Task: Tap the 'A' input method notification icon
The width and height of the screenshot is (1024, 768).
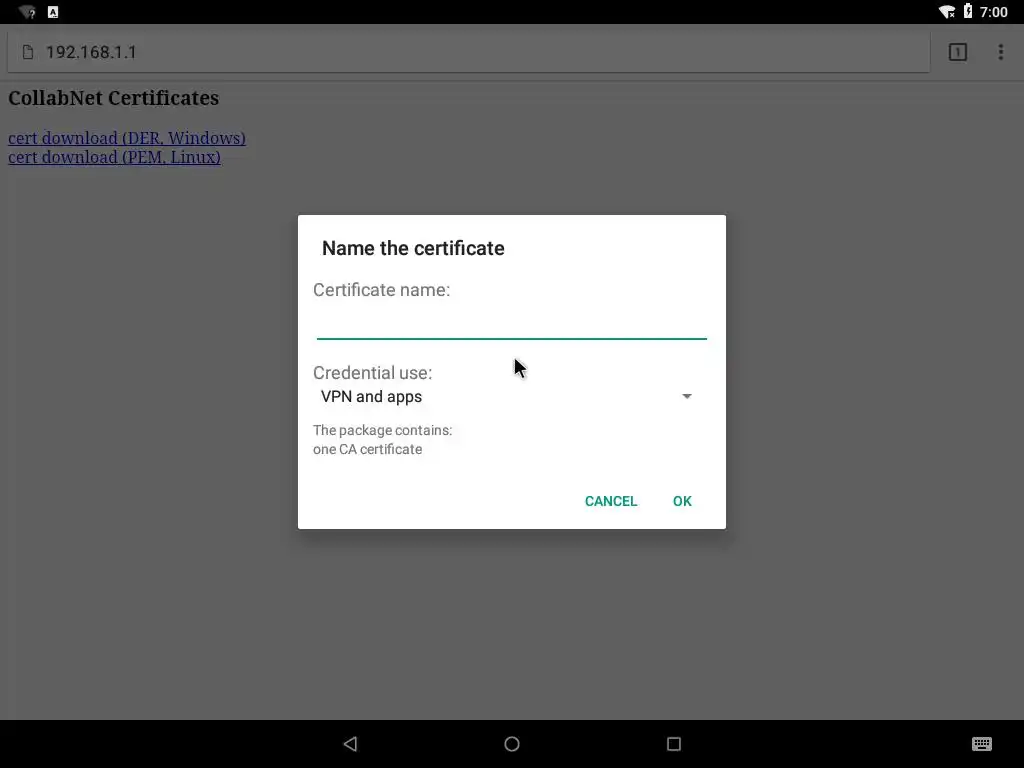Action: tap(53, 12)
